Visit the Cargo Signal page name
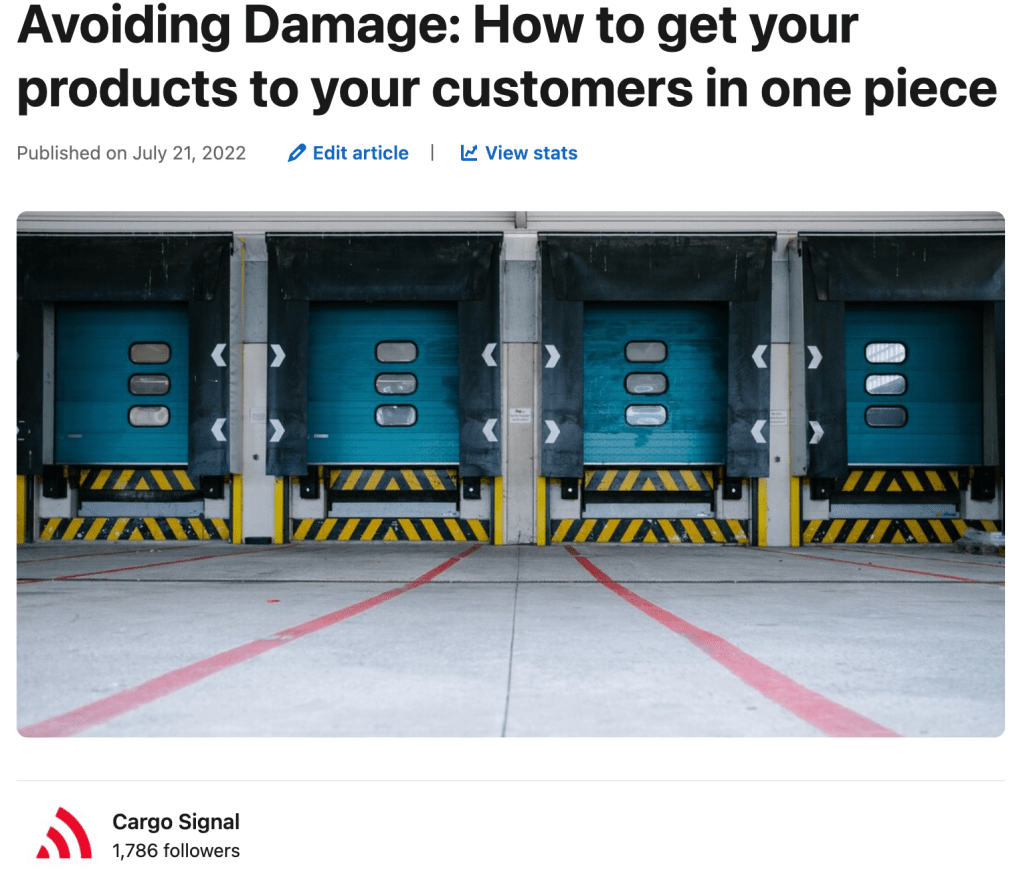Screen dimensions: 1023x877 tap(176, 822)
